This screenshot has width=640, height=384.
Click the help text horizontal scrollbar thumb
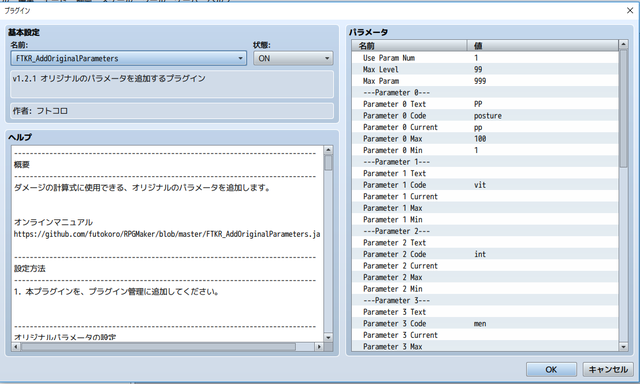(158, 347)
